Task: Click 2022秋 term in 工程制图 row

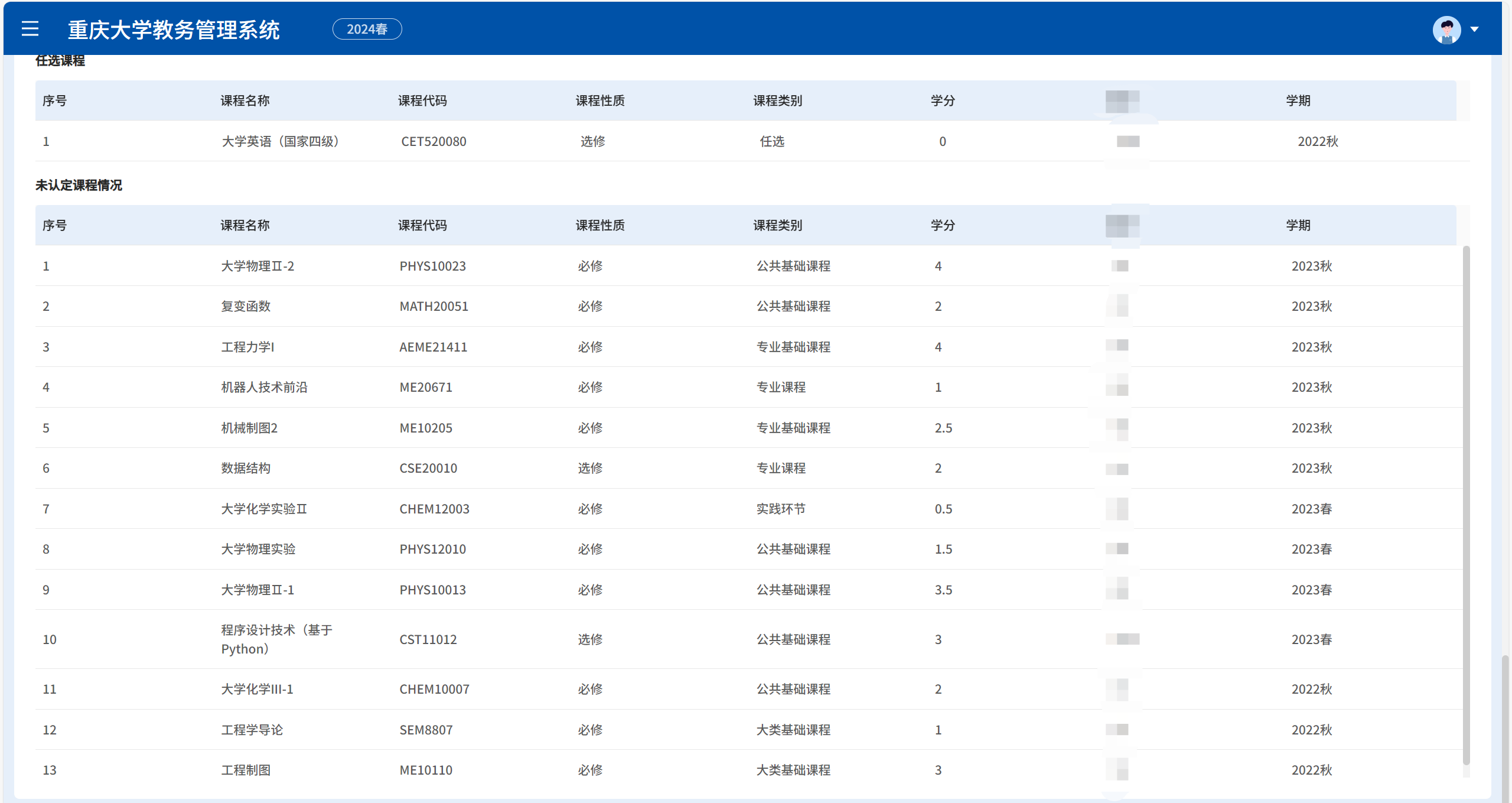Action: coord(1312,770)
